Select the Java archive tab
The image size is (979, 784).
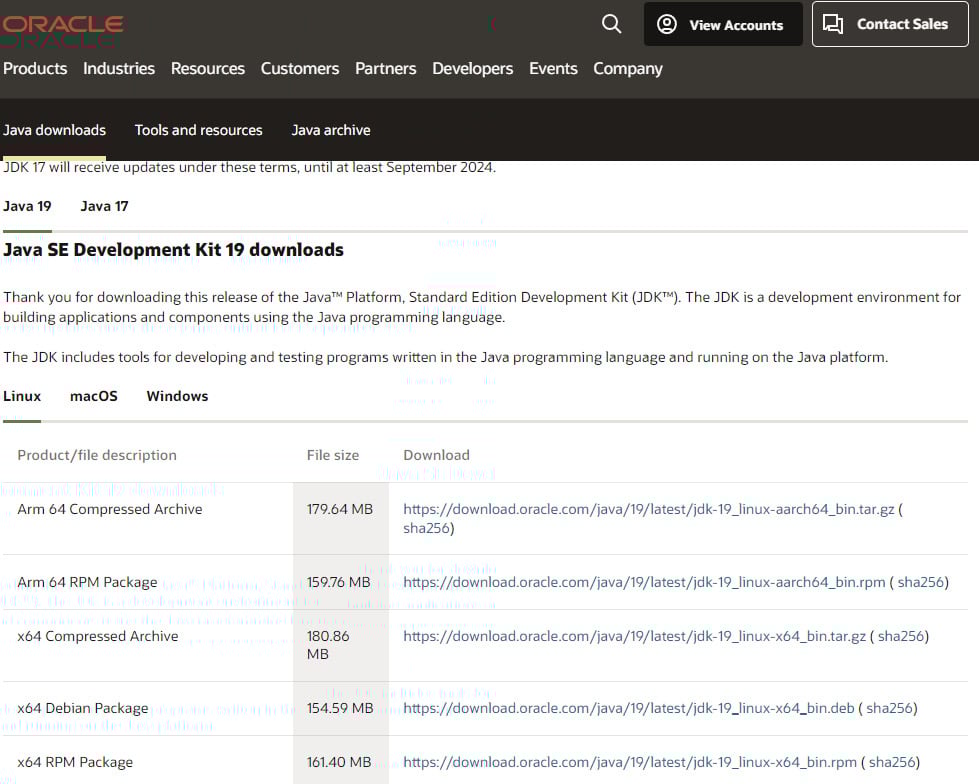coord(331,130)
